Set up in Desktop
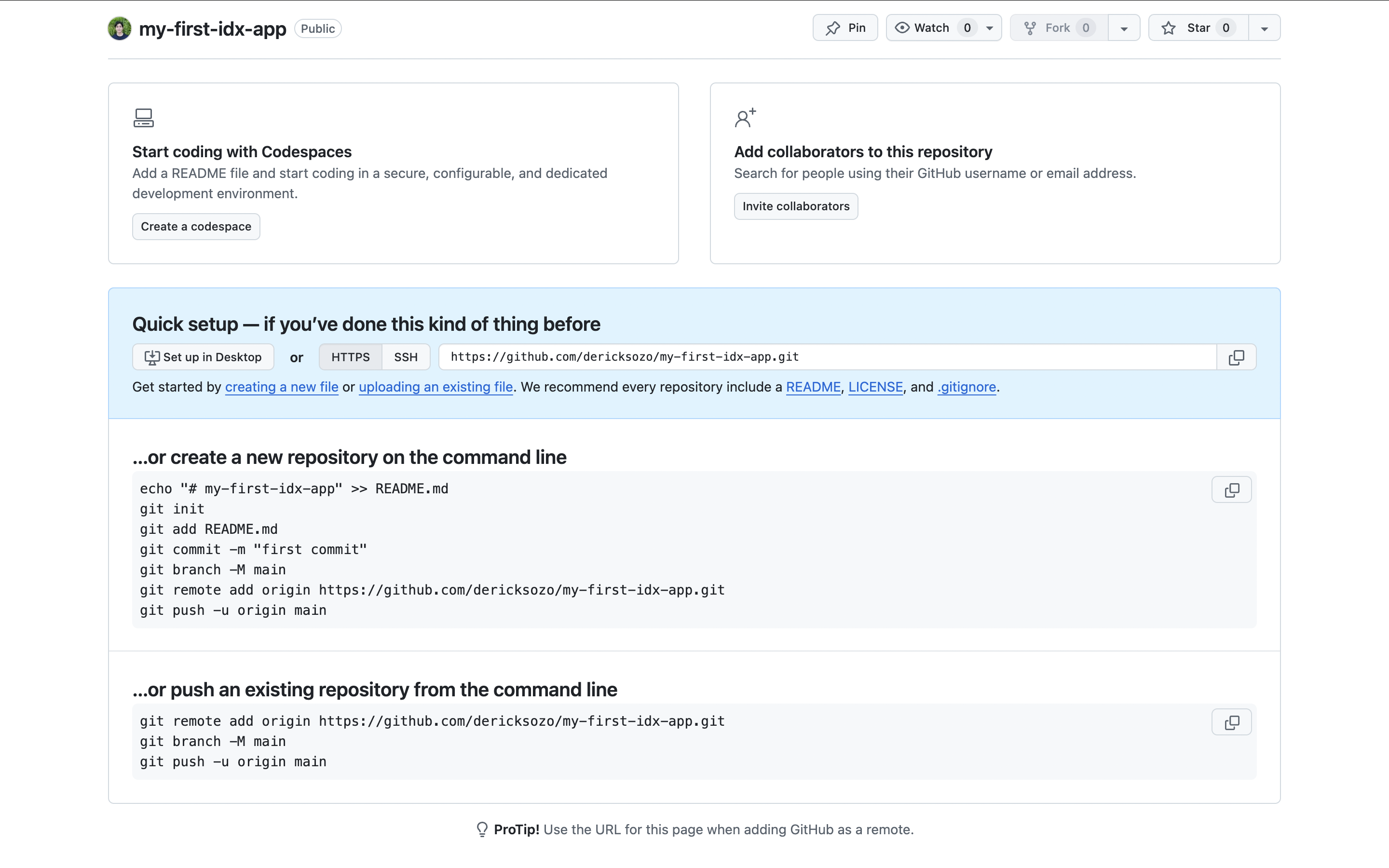1389x868 pixels. point(203,357)
